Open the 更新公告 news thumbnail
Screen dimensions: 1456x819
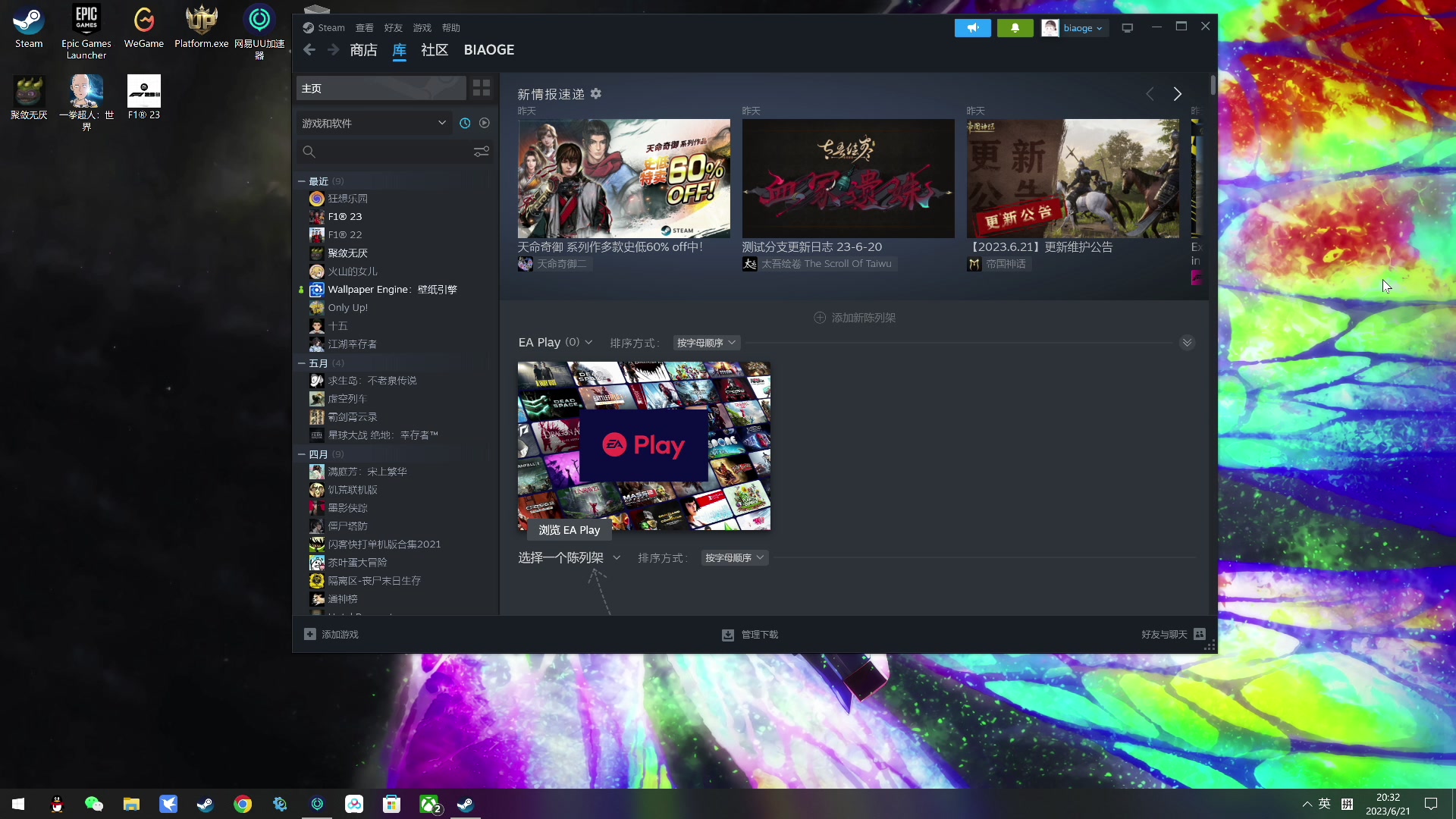tap(1073, 178)
